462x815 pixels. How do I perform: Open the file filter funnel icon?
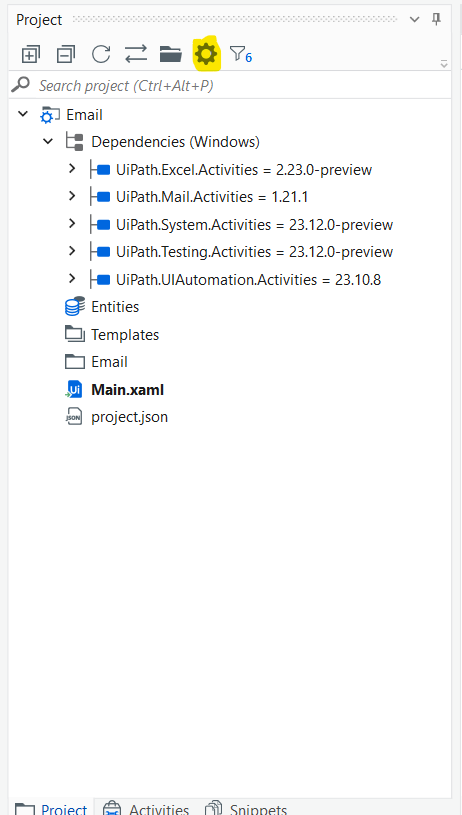click(241, 54)
